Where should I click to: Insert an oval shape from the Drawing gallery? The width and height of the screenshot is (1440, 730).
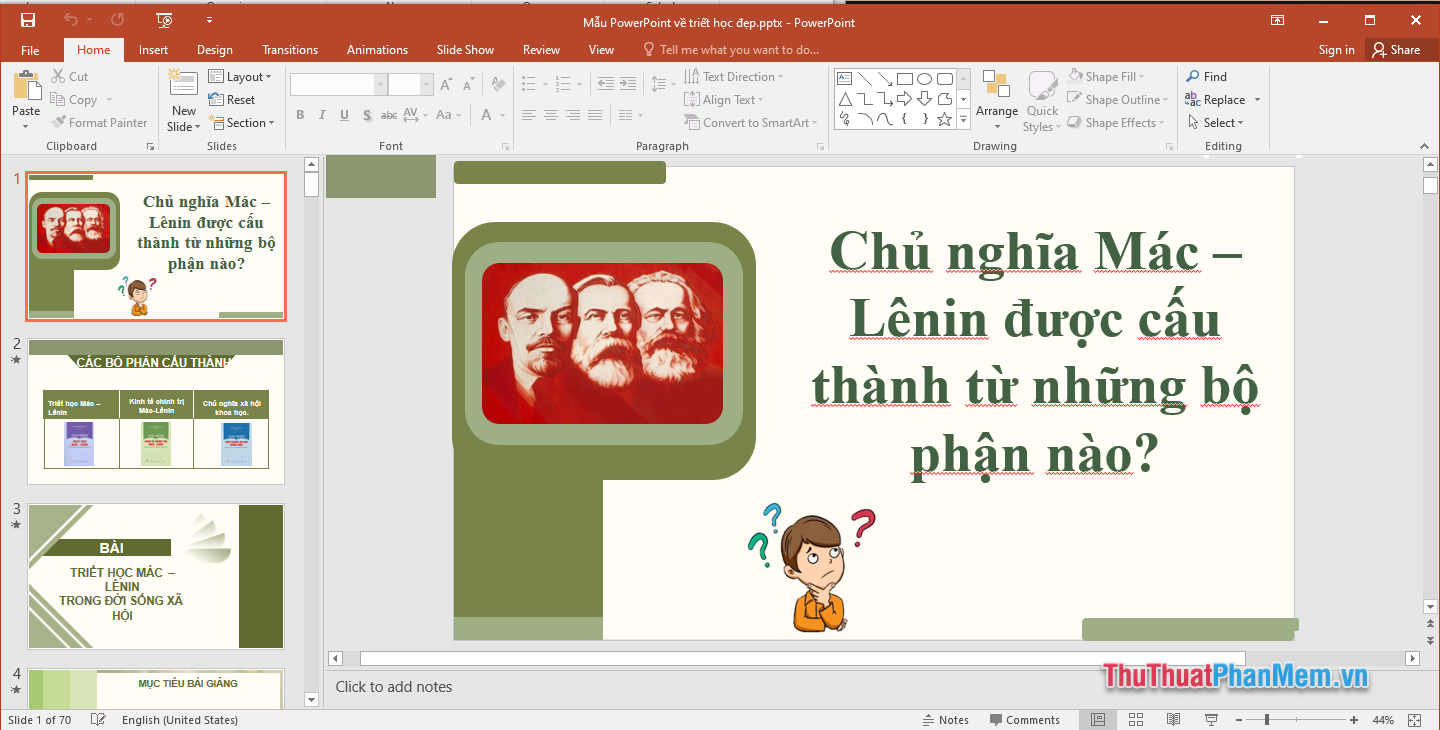click(922, 77)
